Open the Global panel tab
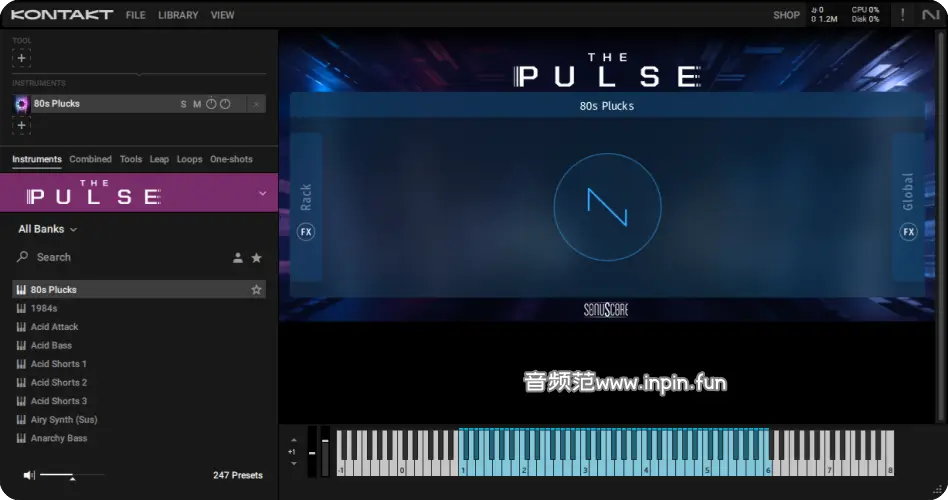Screen dimensions: 948x500 pos(908,192)
